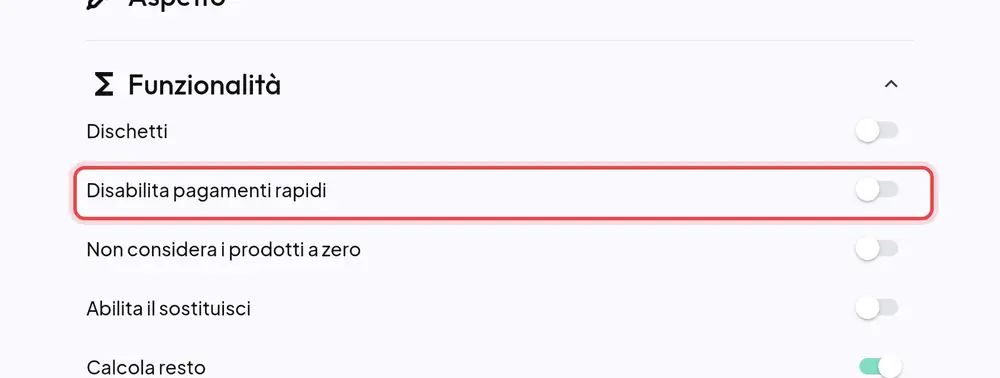This screenshot has height=378, width=1000.
Task: Click the knob of Non considera prodotti switch
Action: coord(867,249)
